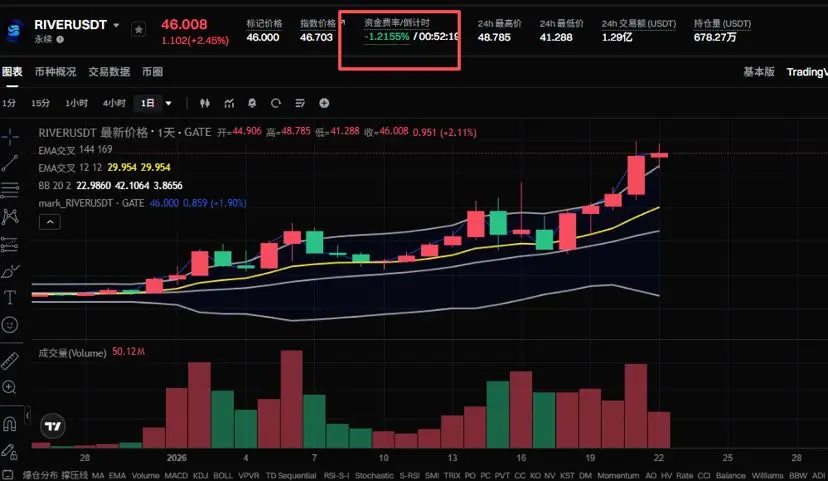Open the 交易数据 tab
The height and width of the screenshot is (481, 828).
(x=109, y=71)
